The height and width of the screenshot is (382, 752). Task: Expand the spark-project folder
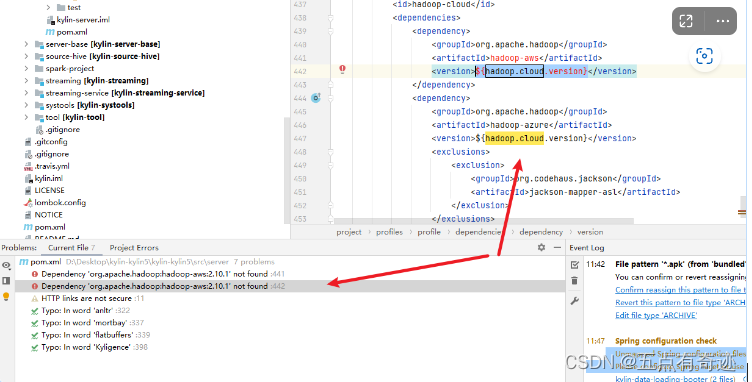[26, 69]
